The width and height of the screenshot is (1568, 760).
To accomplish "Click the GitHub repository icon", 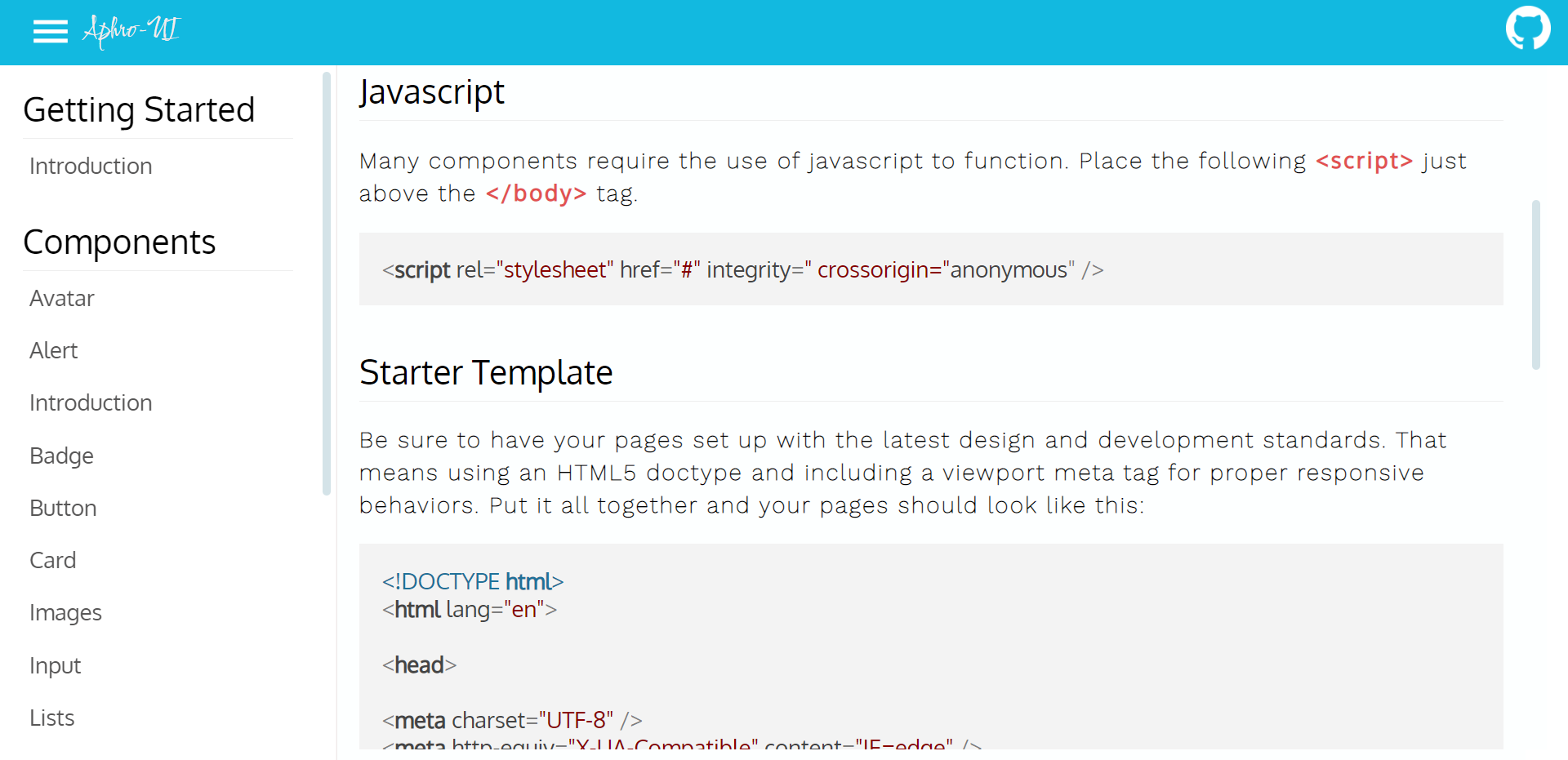I will click(1528, 28).
